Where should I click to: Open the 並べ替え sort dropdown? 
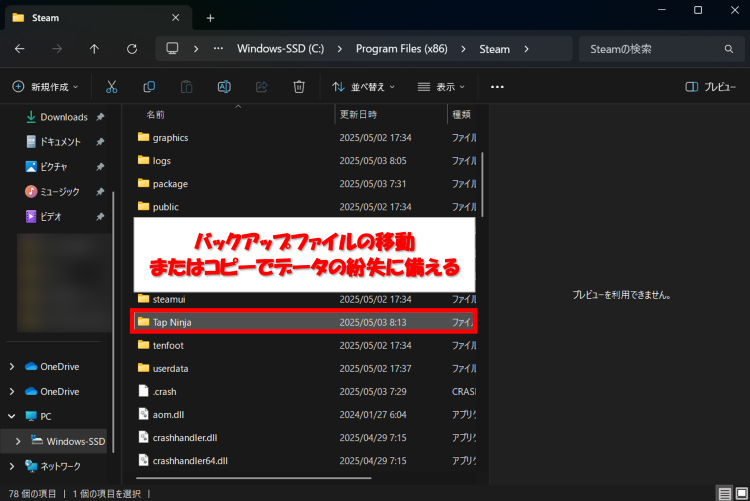[x=364, y=87]
